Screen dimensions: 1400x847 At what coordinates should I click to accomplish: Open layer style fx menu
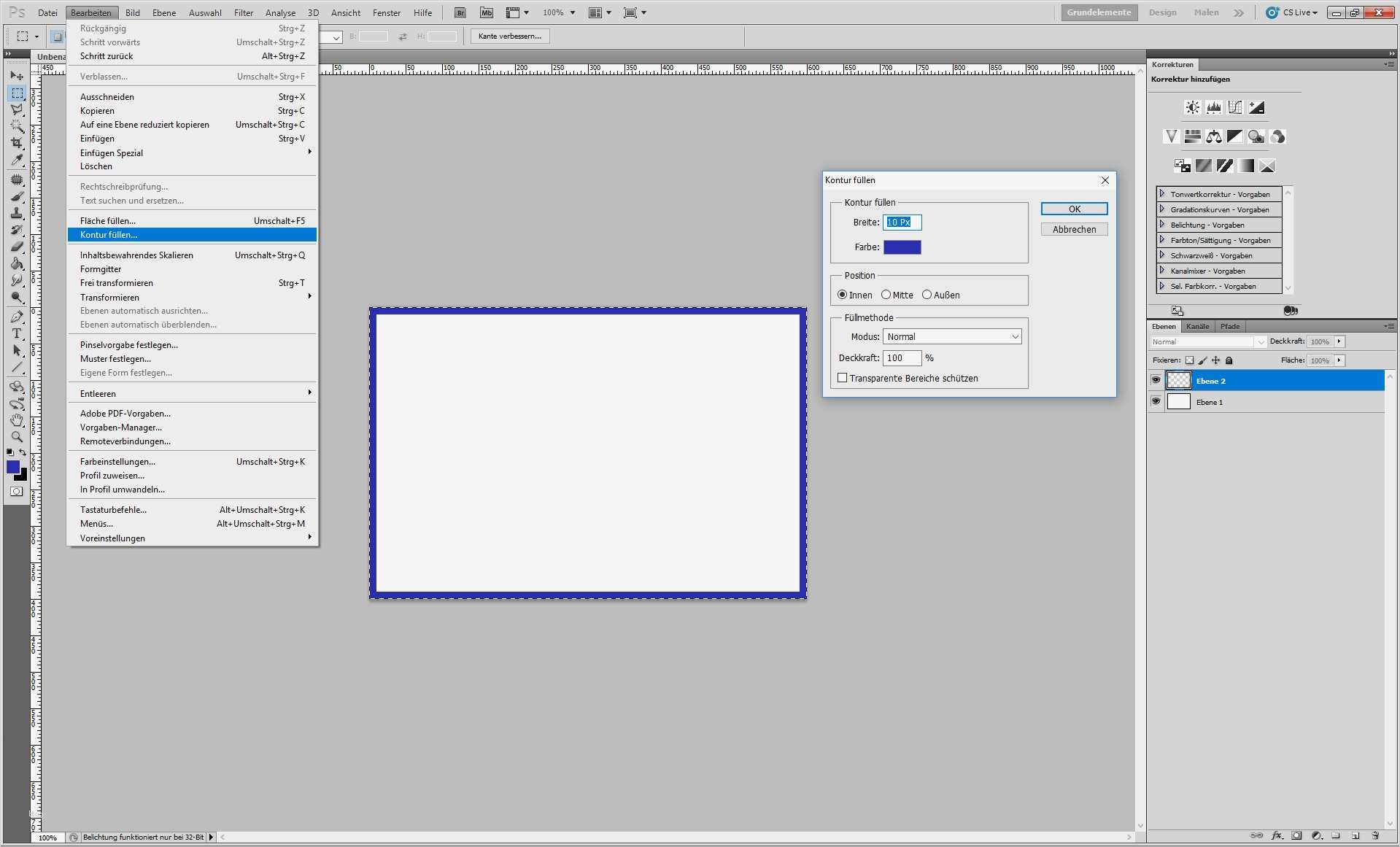1277,835
